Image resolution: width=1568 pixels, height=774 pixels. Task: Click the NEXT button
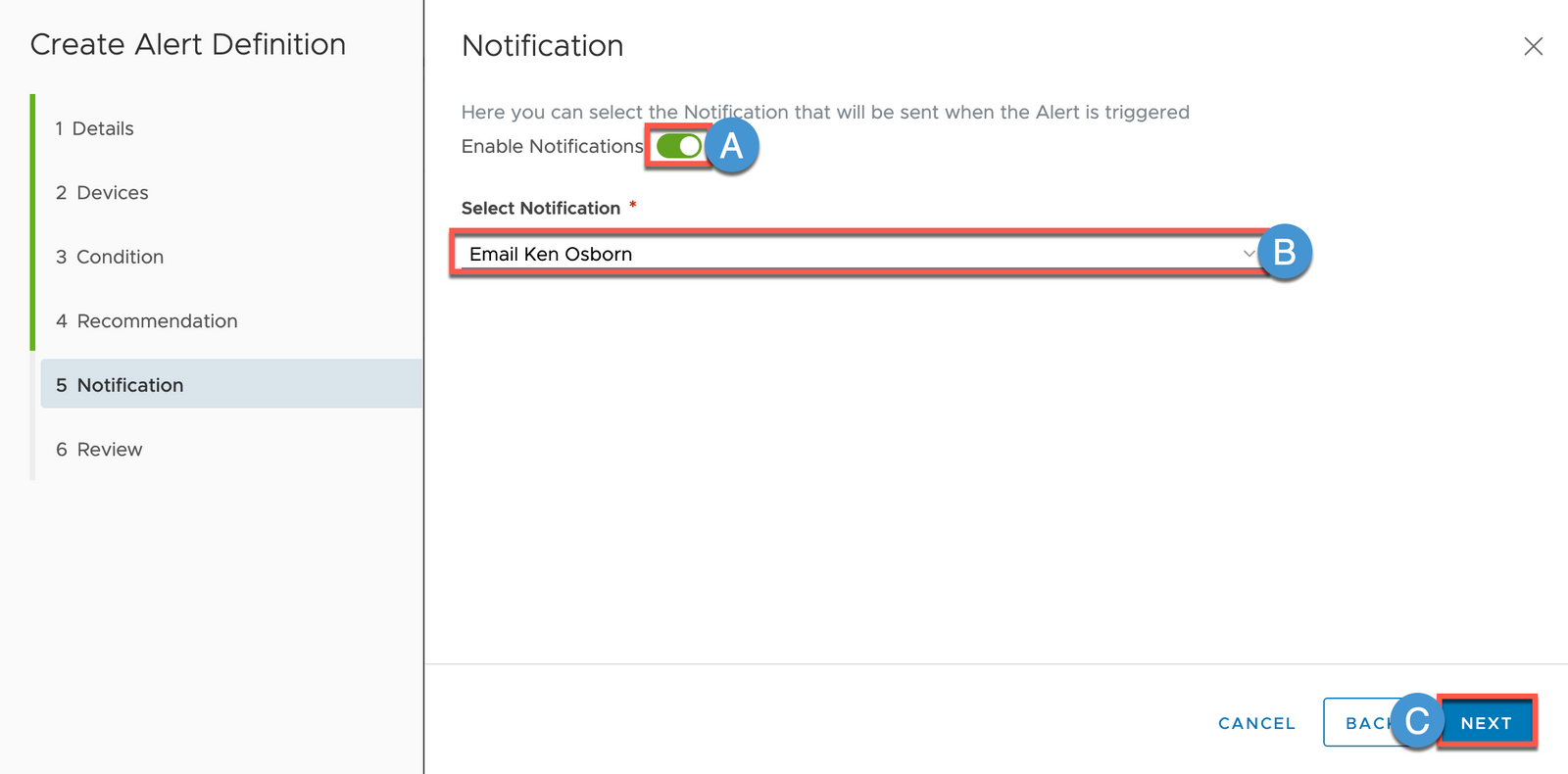(x=1486, y=723)
